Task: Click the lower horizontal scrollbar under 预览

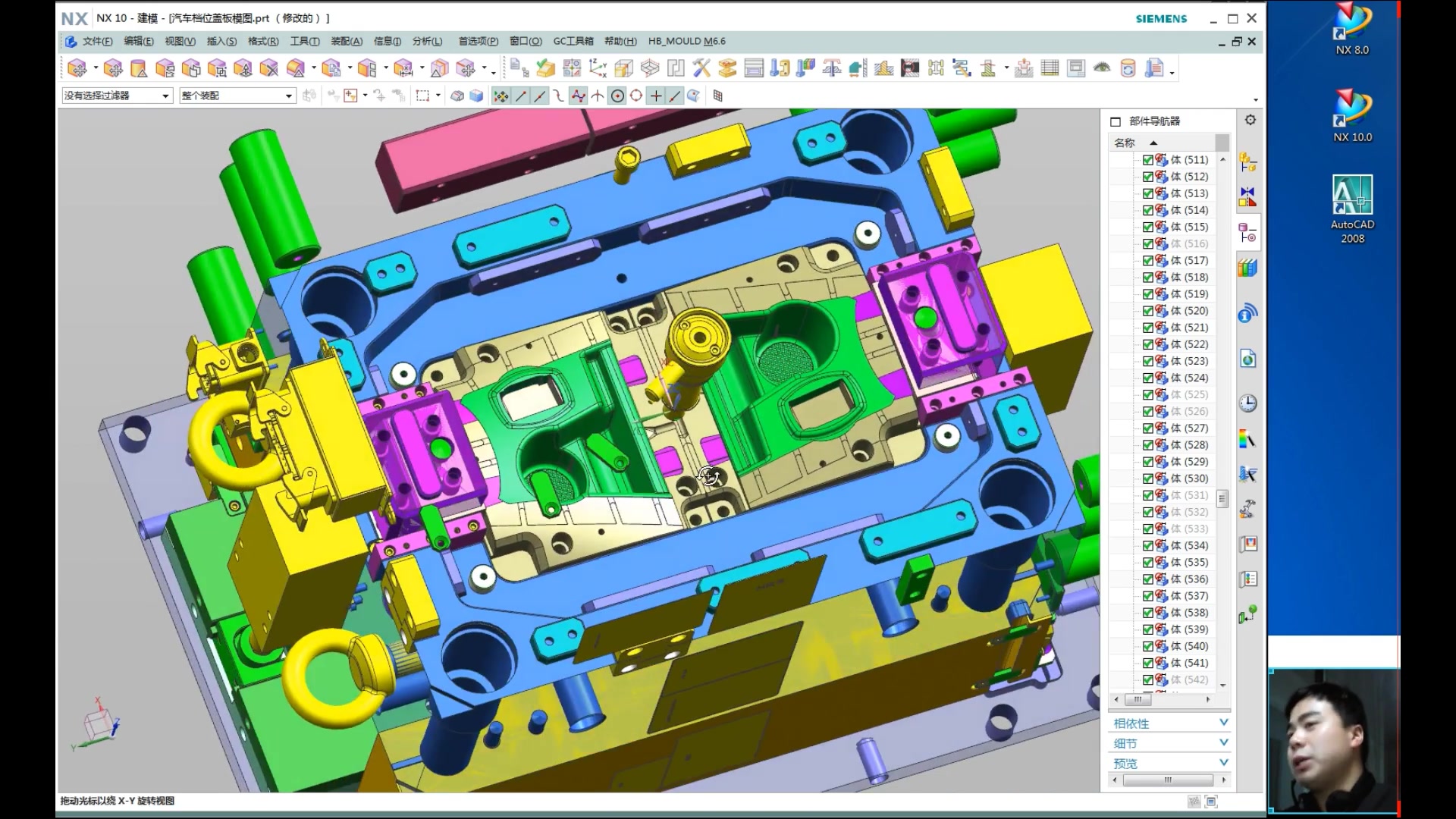Action: (1168, 780)
